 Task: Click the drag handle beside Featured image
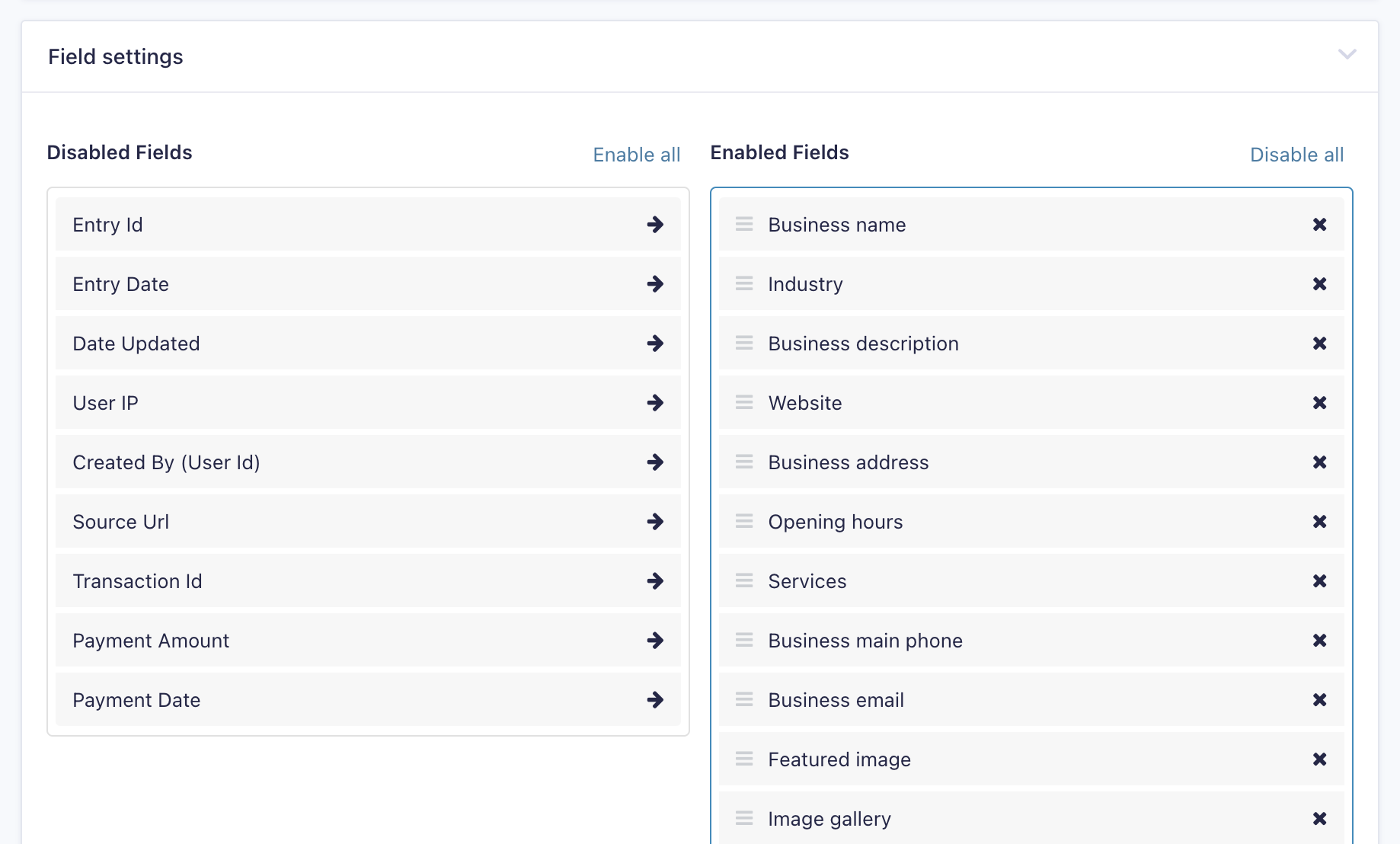[x=743, y=759]
